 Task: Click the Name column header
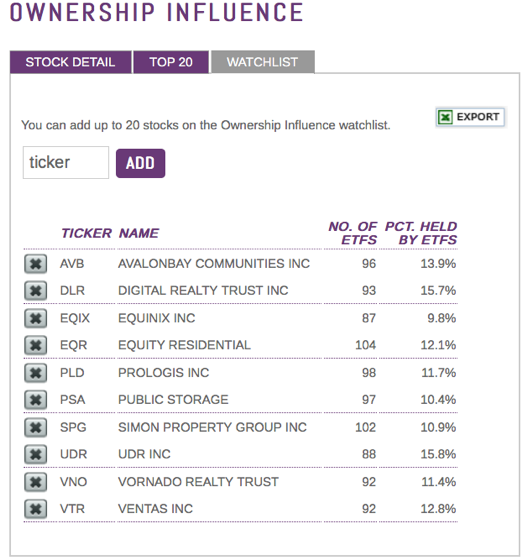139,233
